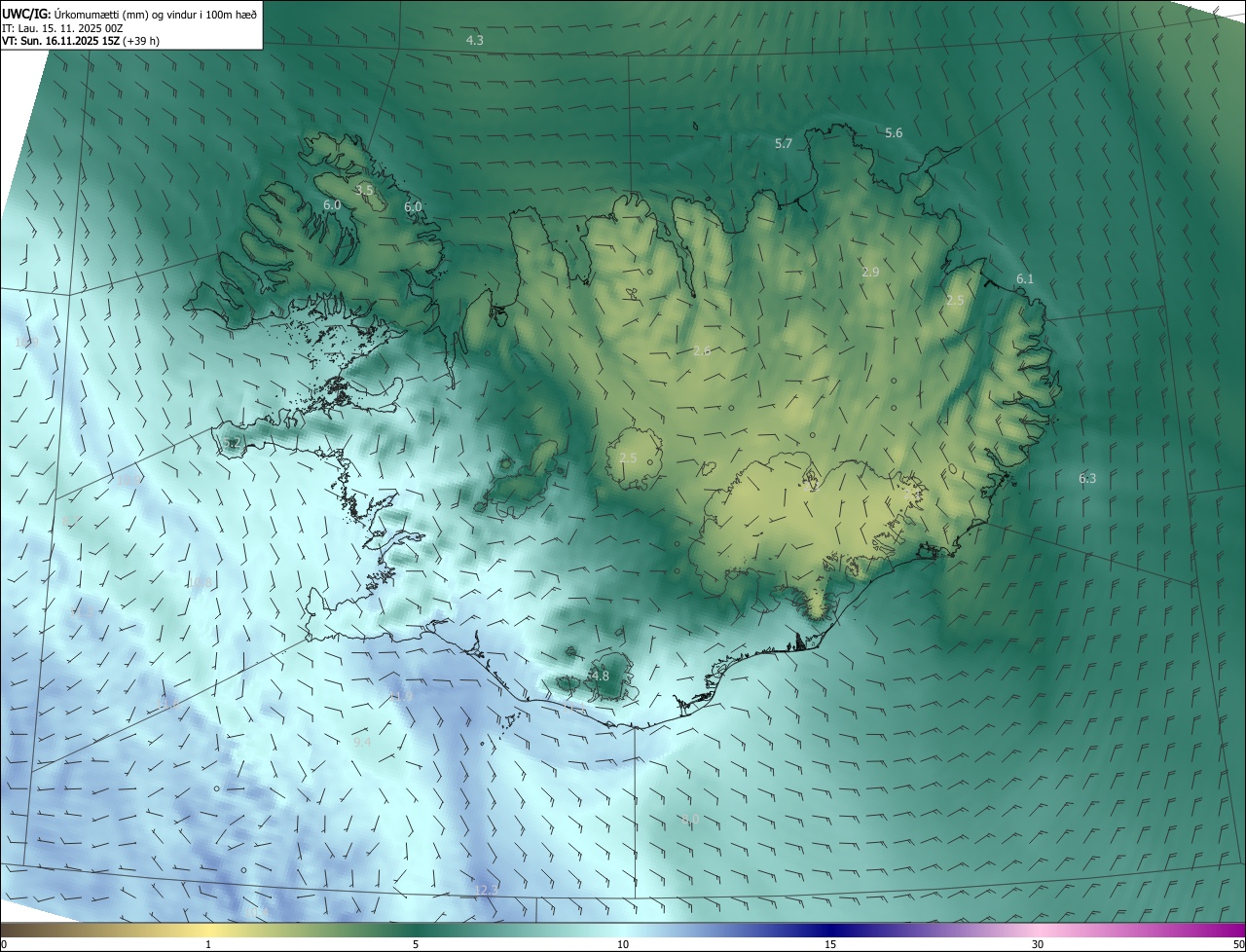Click the 'IT: Lau. 15. 11. 2025 00Z' line

point(62,28)
